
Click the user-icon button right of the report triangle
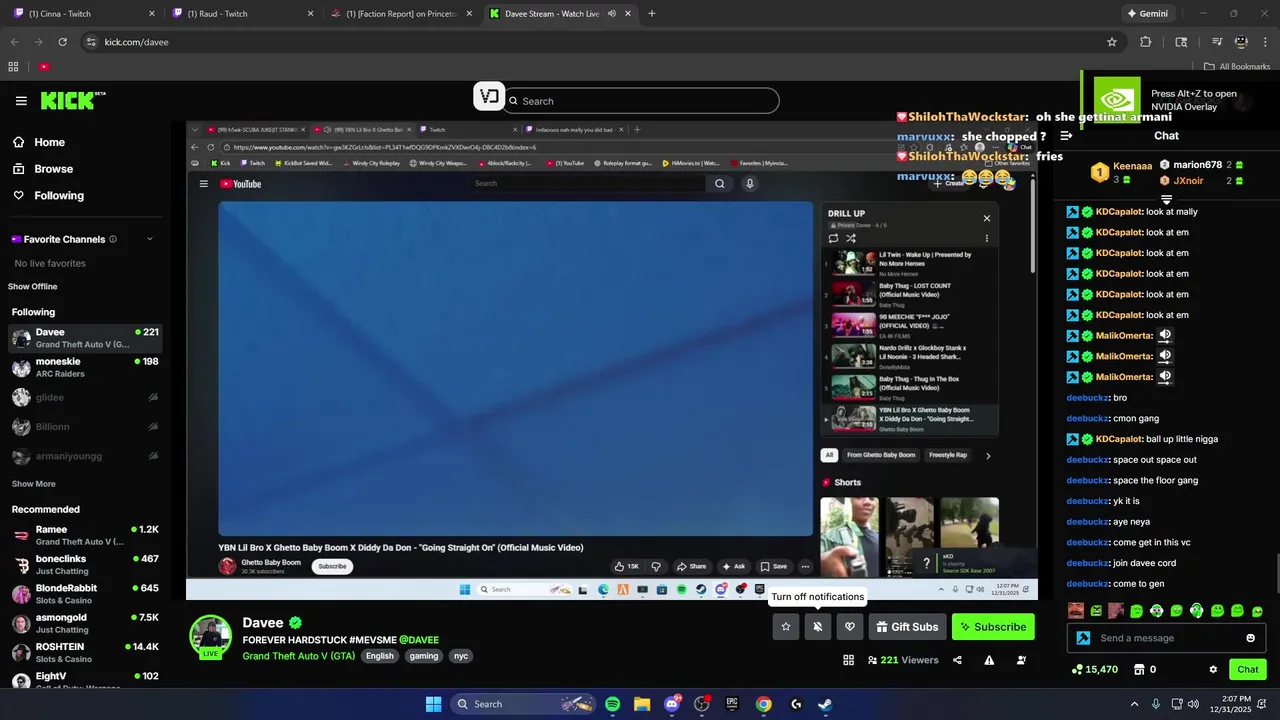point(1021,660)
